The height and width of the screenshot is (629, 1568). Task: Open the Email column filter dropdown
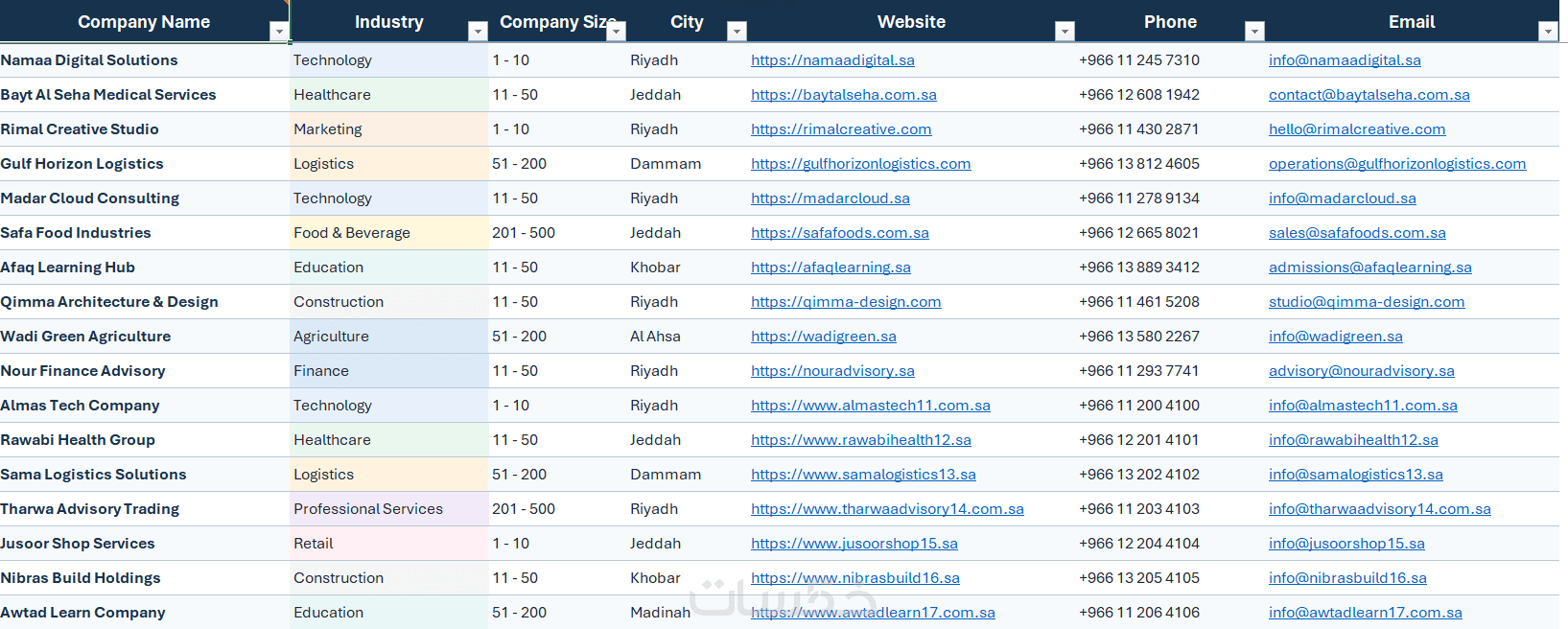tap(1548, 32)
